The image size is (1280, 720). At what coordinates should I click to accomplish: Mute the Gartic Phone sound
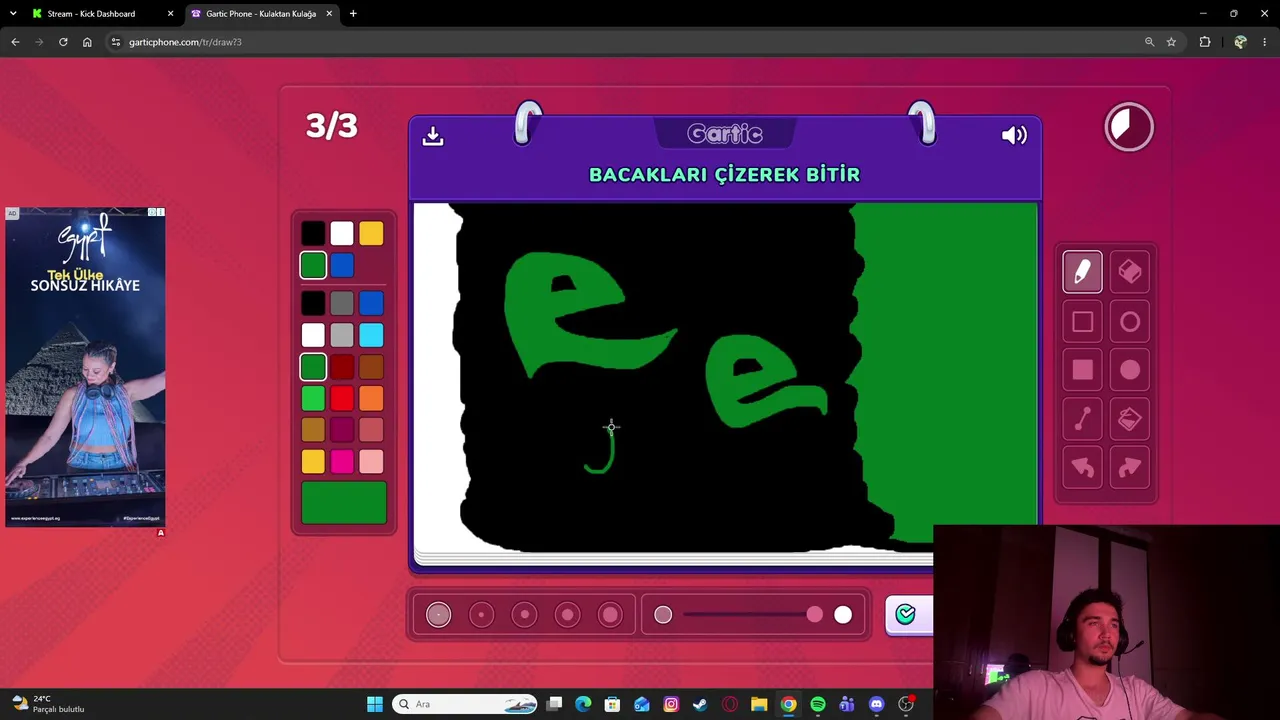click(1014, 136)
